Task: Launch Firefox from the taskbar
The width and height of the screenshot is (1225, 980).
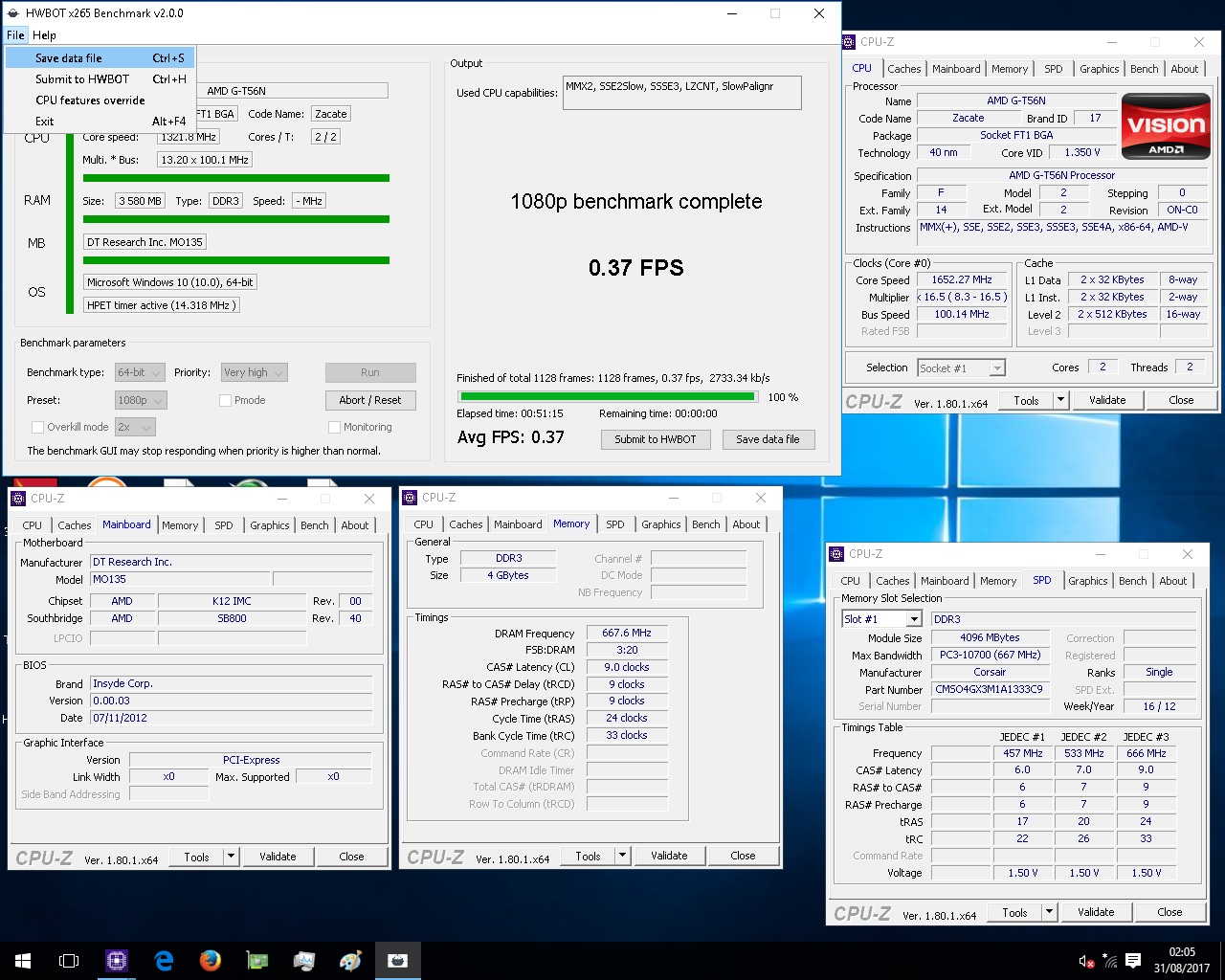Action: [x=211, y=960]
